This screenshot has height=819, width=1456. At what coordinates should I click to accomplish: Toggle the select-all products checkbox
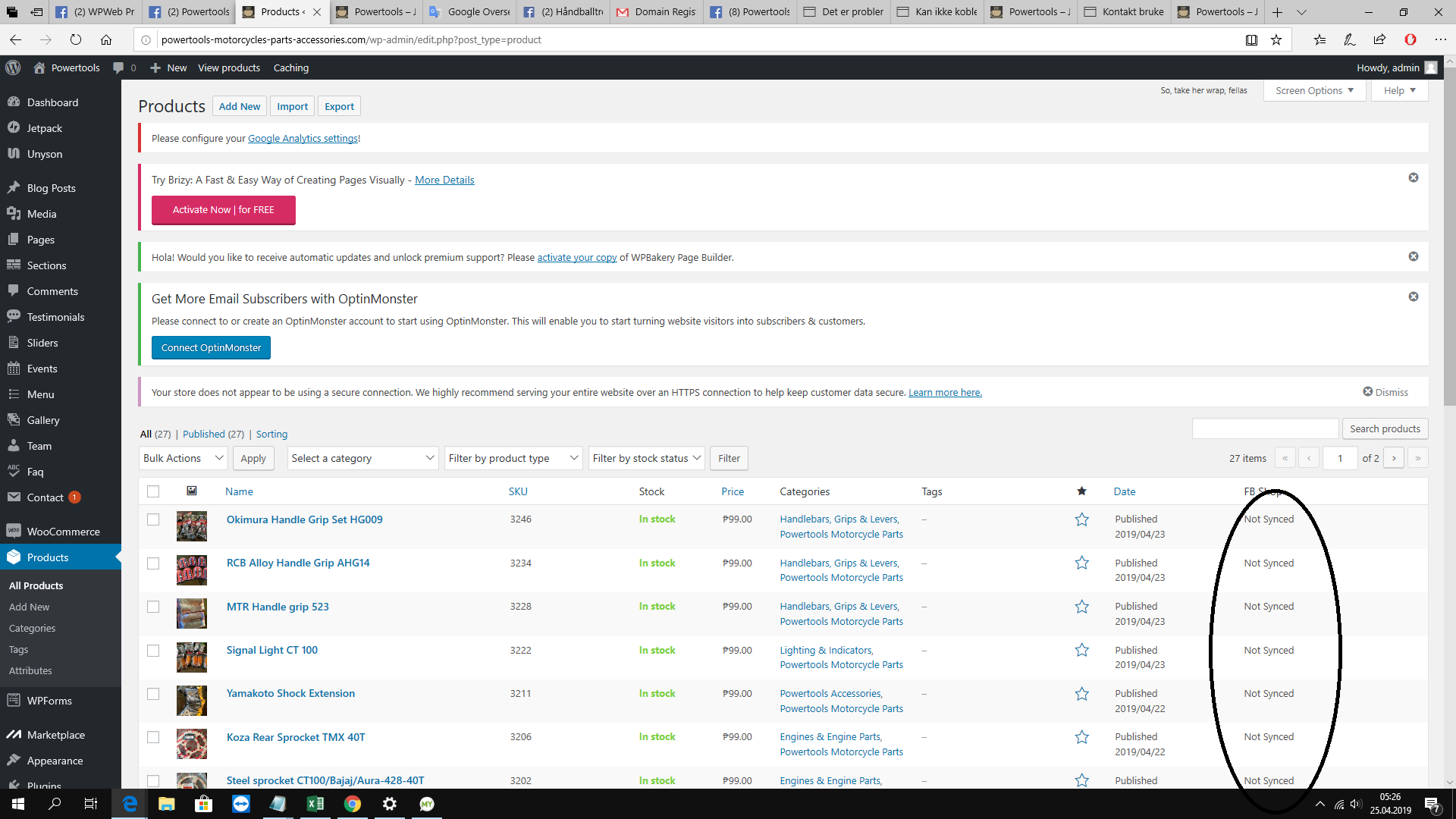[x=153, y=491]
